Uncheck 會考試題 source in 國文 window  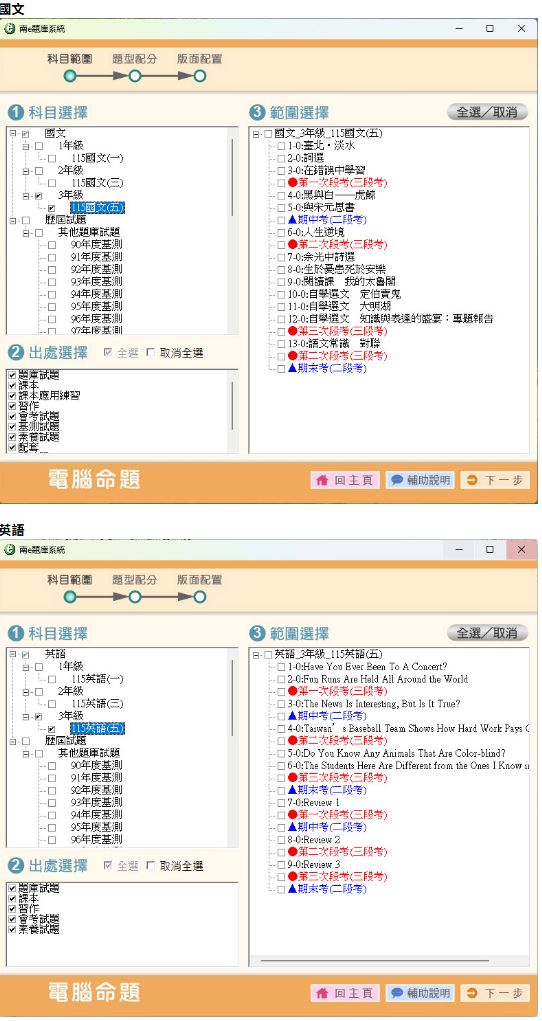tap(12, 416)
